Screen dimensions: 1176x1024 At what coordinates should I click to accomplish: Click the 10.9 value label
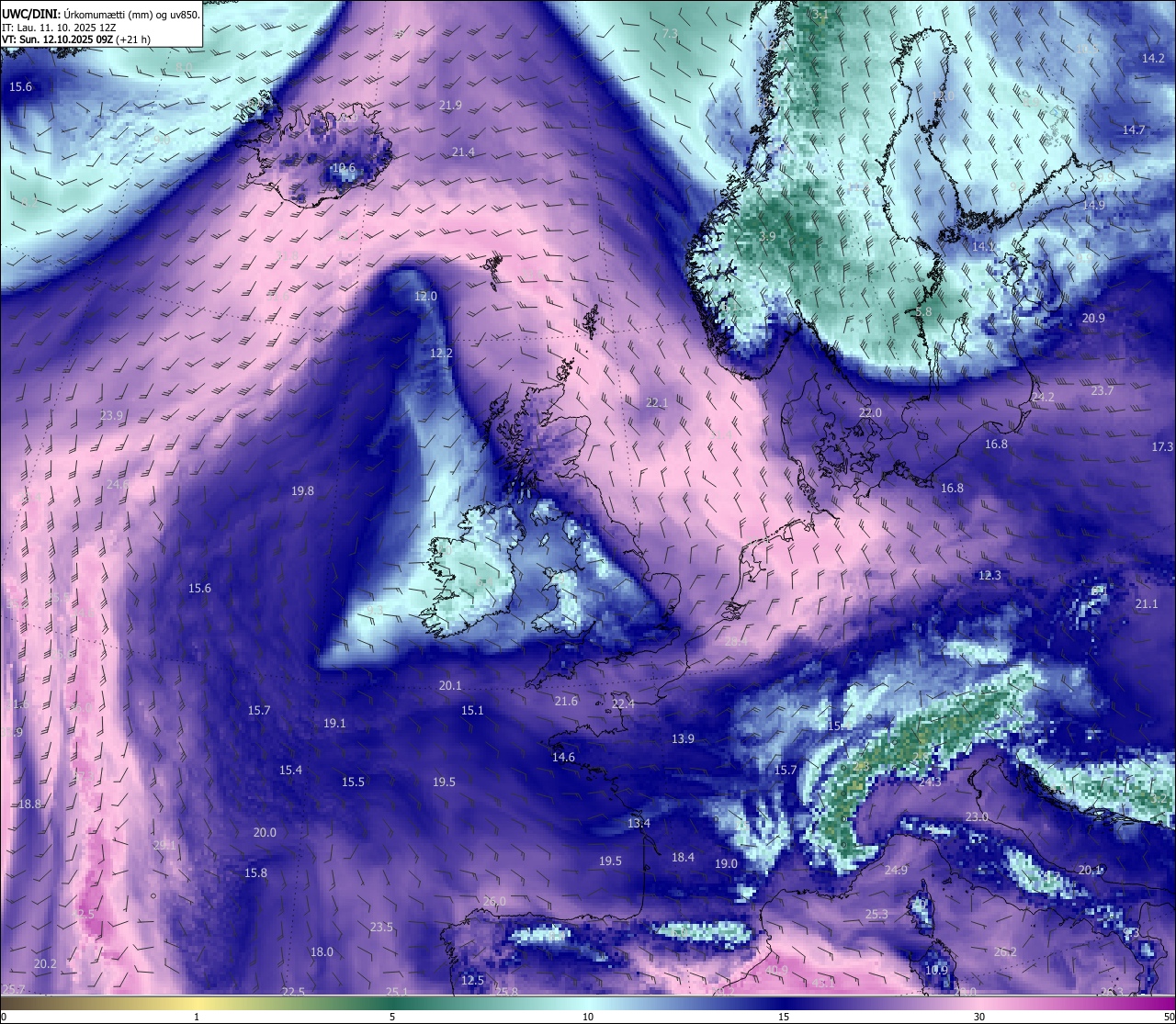(x=936, y=971)
